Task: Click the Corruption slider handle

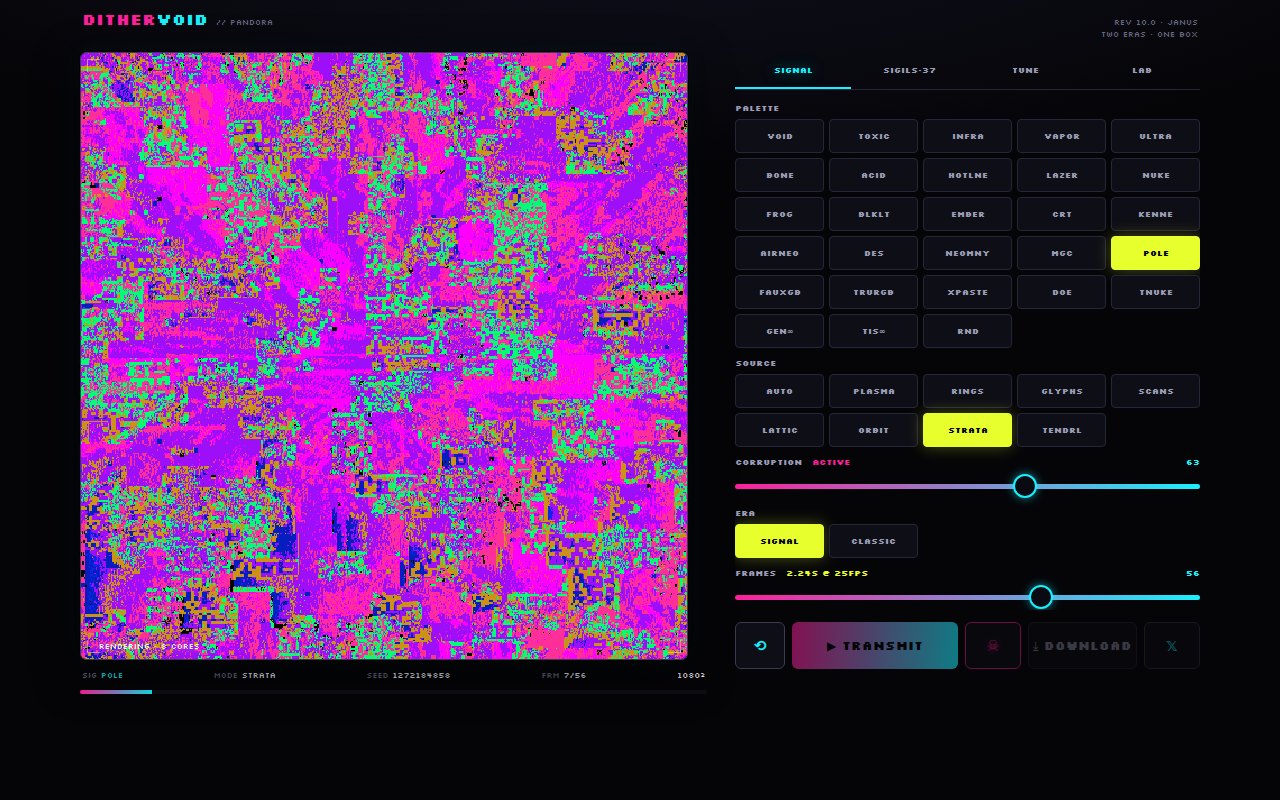Action: [1025, 486]
